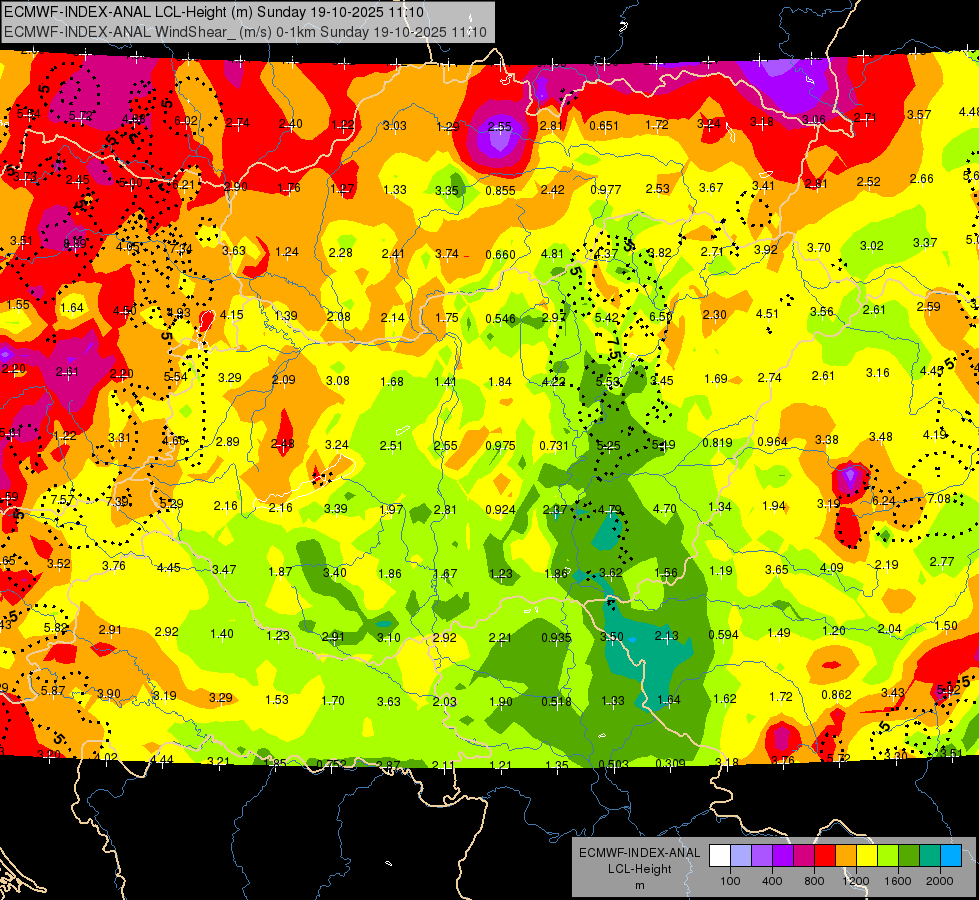Image resolution: width=979 pixels, height=900 pixels.
Task: Click the legend scale label 1200
Action: pos(855,881)
